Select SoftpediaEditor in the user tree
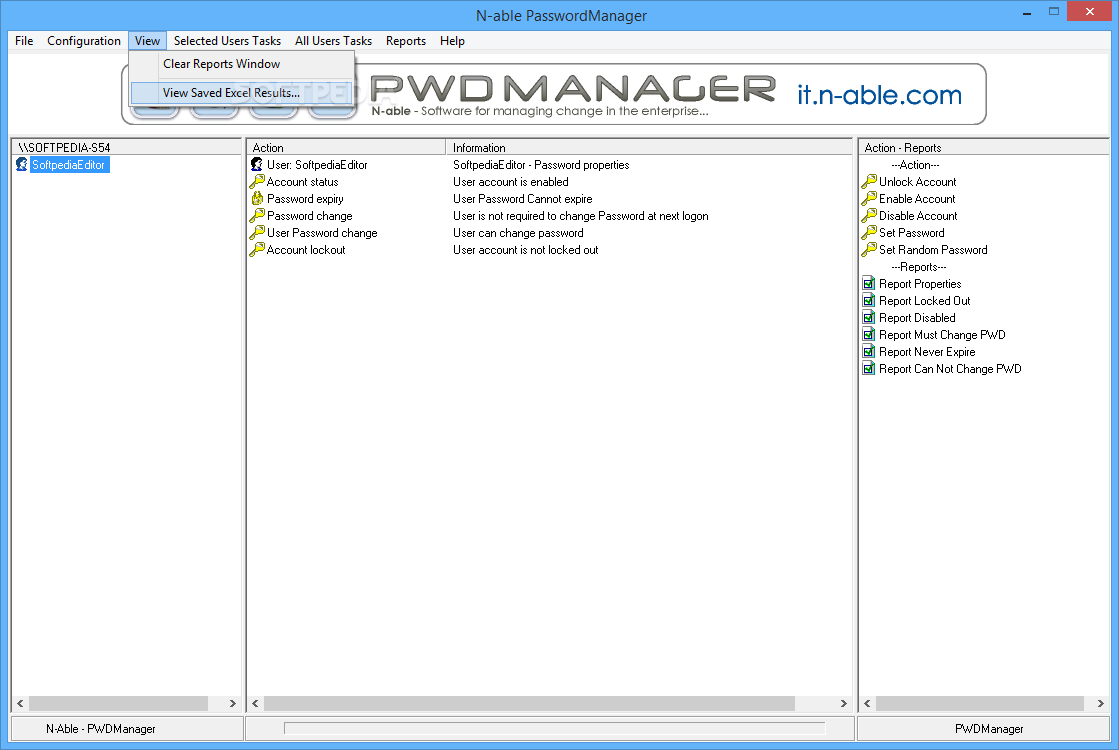The height and width of the screenshot is (750, 1119). [x=69, y=165]
